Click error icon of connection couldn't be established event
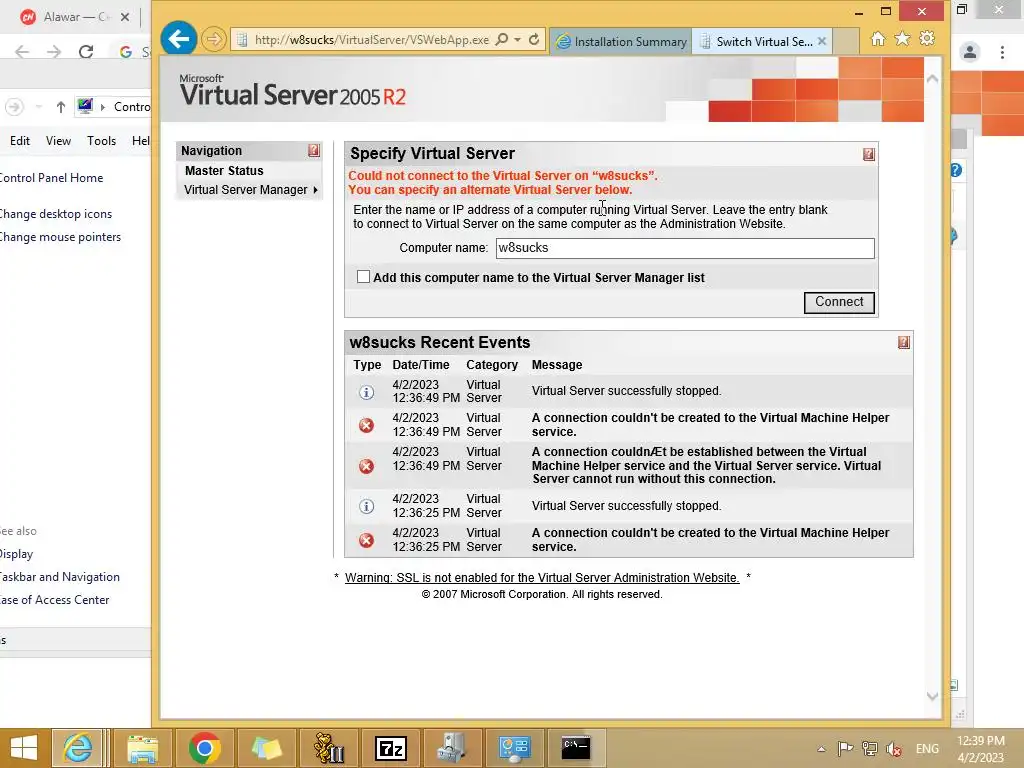The width and height of the screenshot is (1024, 768). point(366,466)
